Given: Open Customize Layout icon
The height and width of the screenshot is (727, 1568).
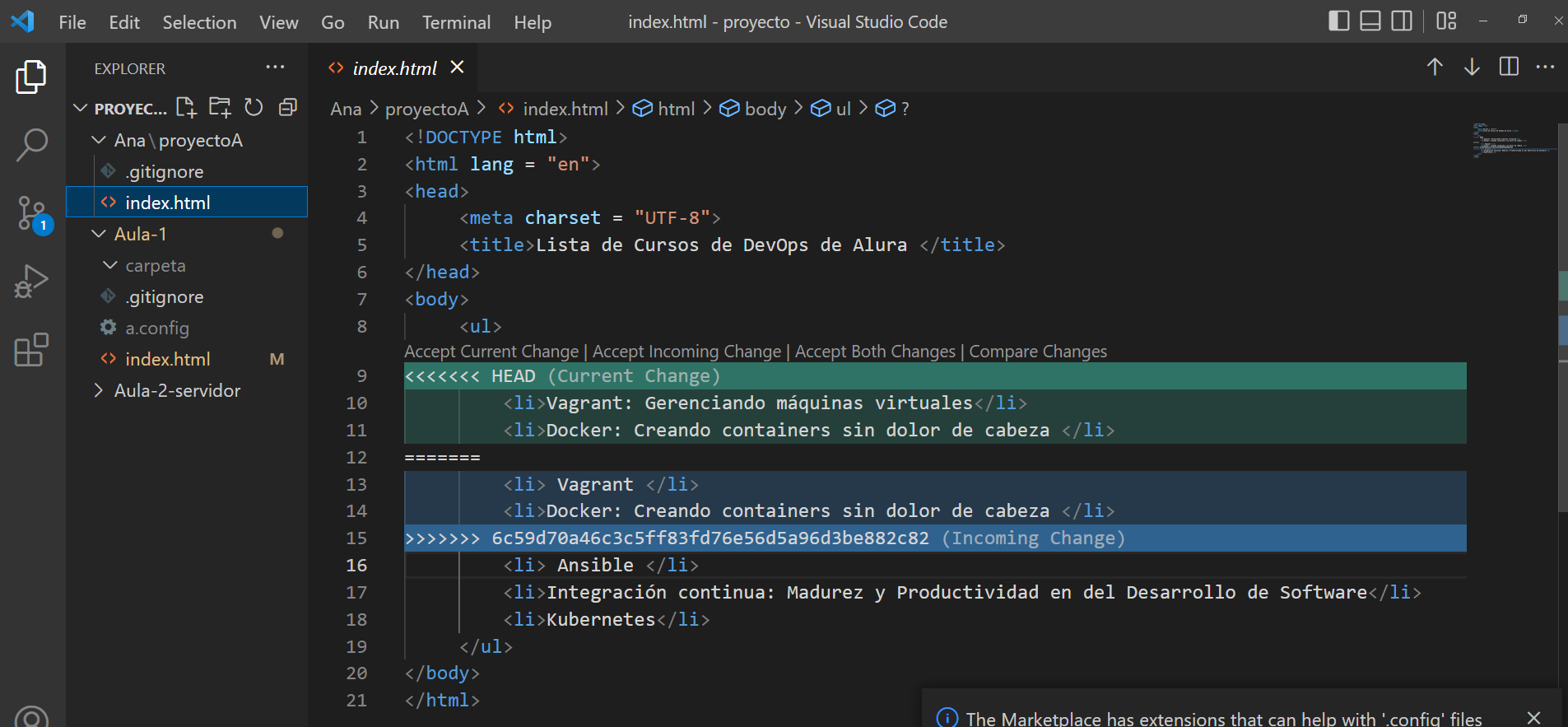Looking at the screenshot, I should coord(1446,21).
